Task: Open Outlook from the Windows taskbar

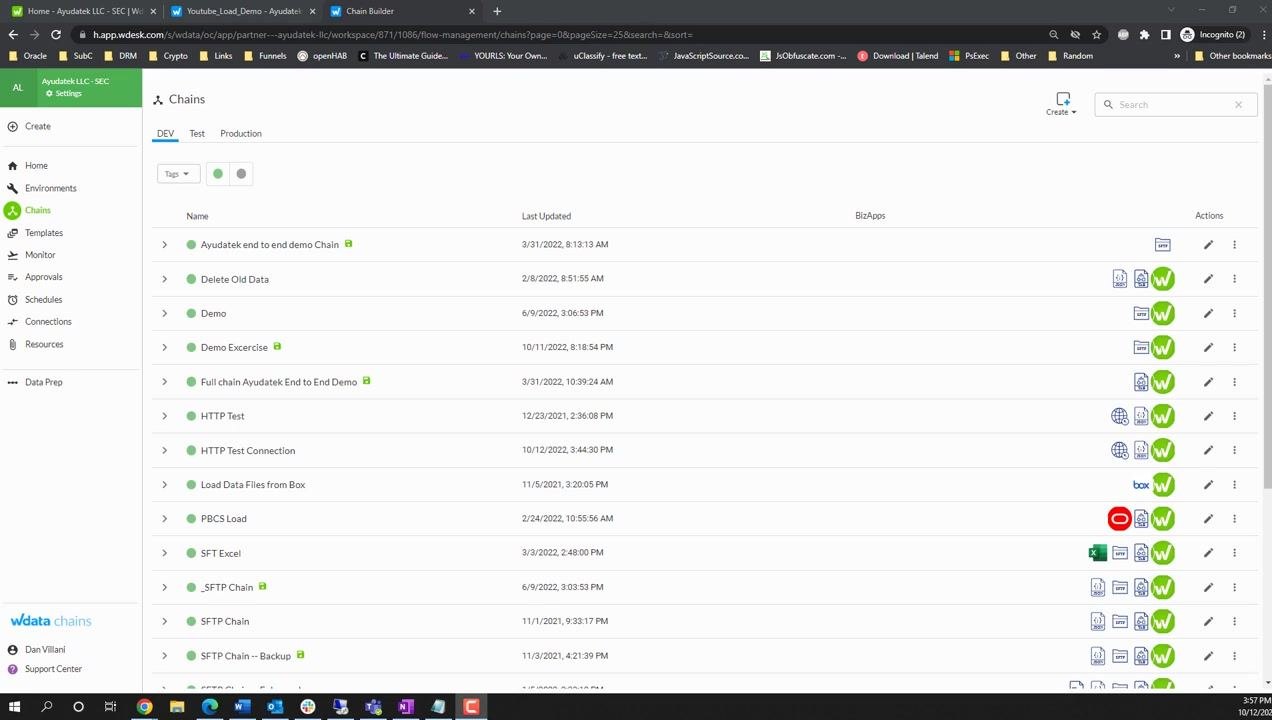Action: tap(275, 707)
